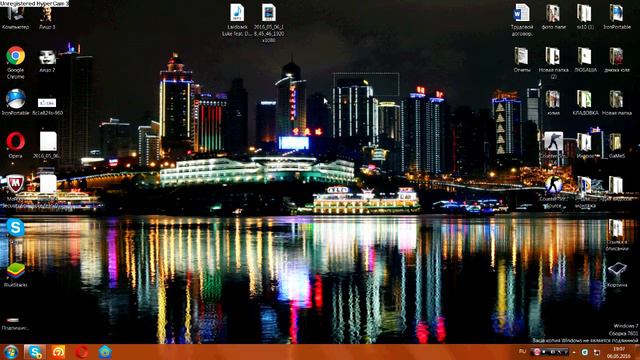
Task: Launch Counter-Strike Source shortcut
Action: pyautogui.click(x=553, y=192)
